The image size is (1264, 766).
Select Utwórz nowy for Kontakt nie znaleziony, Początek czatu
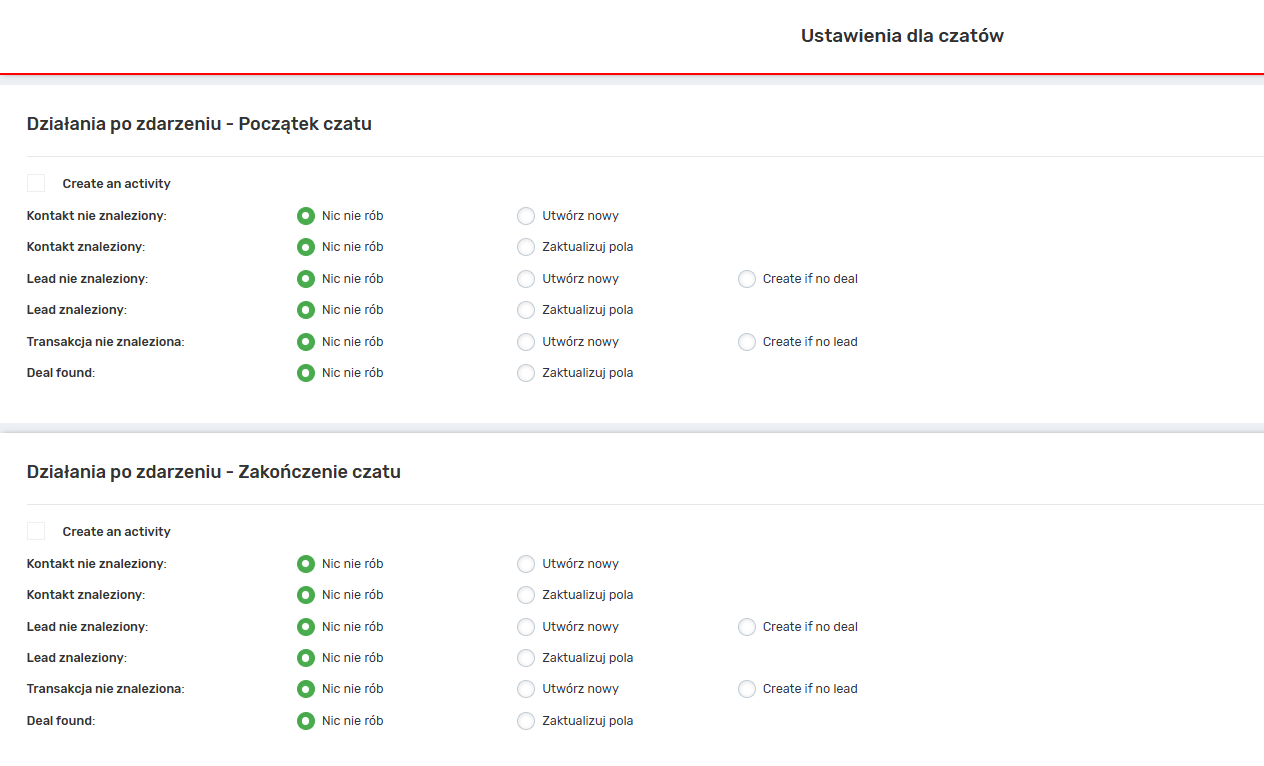click(x=526, y=216)
